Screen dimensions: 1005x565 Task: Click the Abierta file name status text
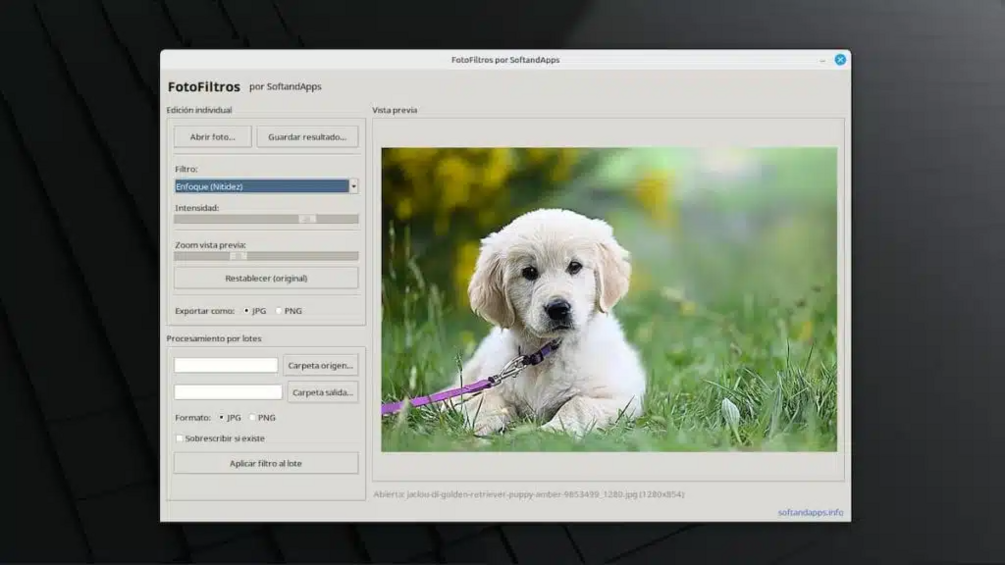point(529,495)
